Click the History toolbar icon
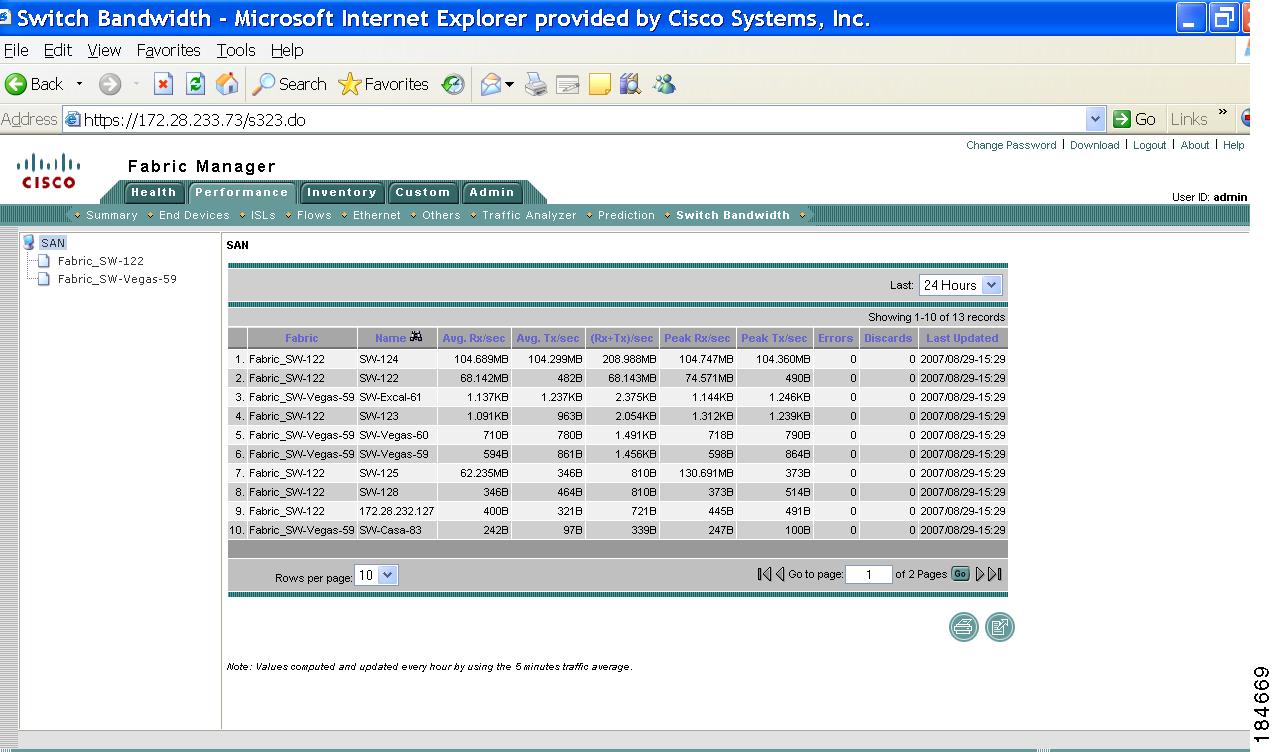1275x752 pixels. tap(453, 85)
